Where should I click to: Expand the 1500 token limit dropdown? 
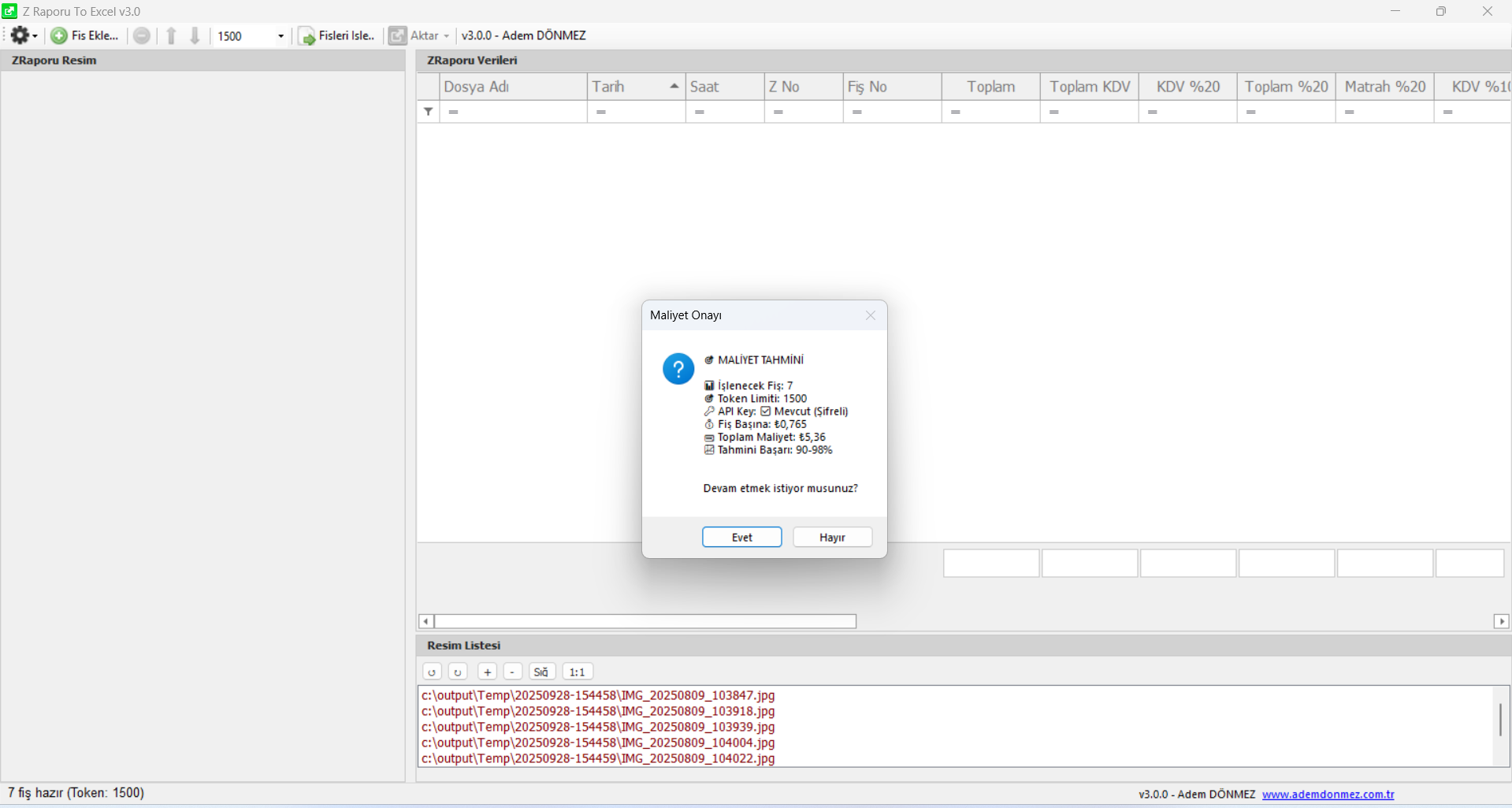[280, 36]
